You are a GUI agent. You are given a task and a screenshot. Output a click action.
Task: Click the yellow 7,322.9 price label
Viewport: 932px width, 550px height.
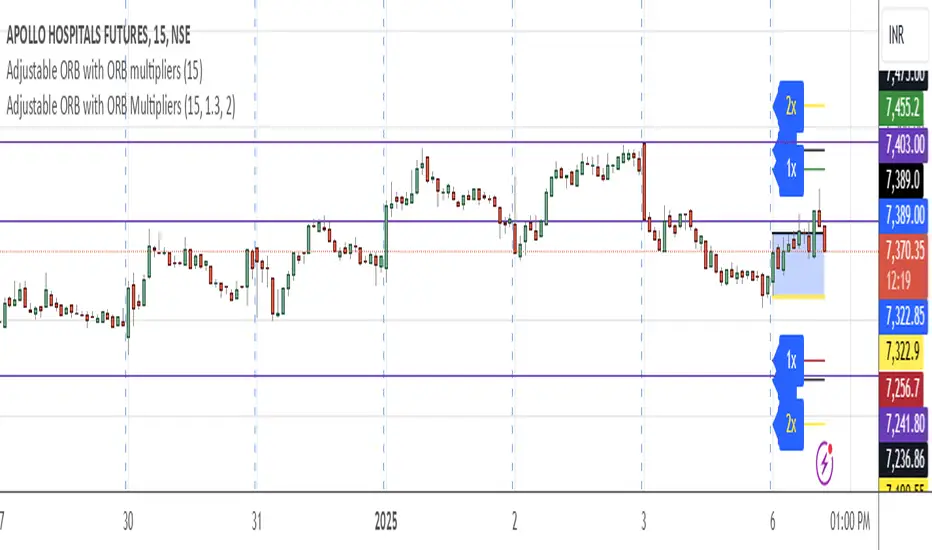pyautogui.click(x=904, y=350)
